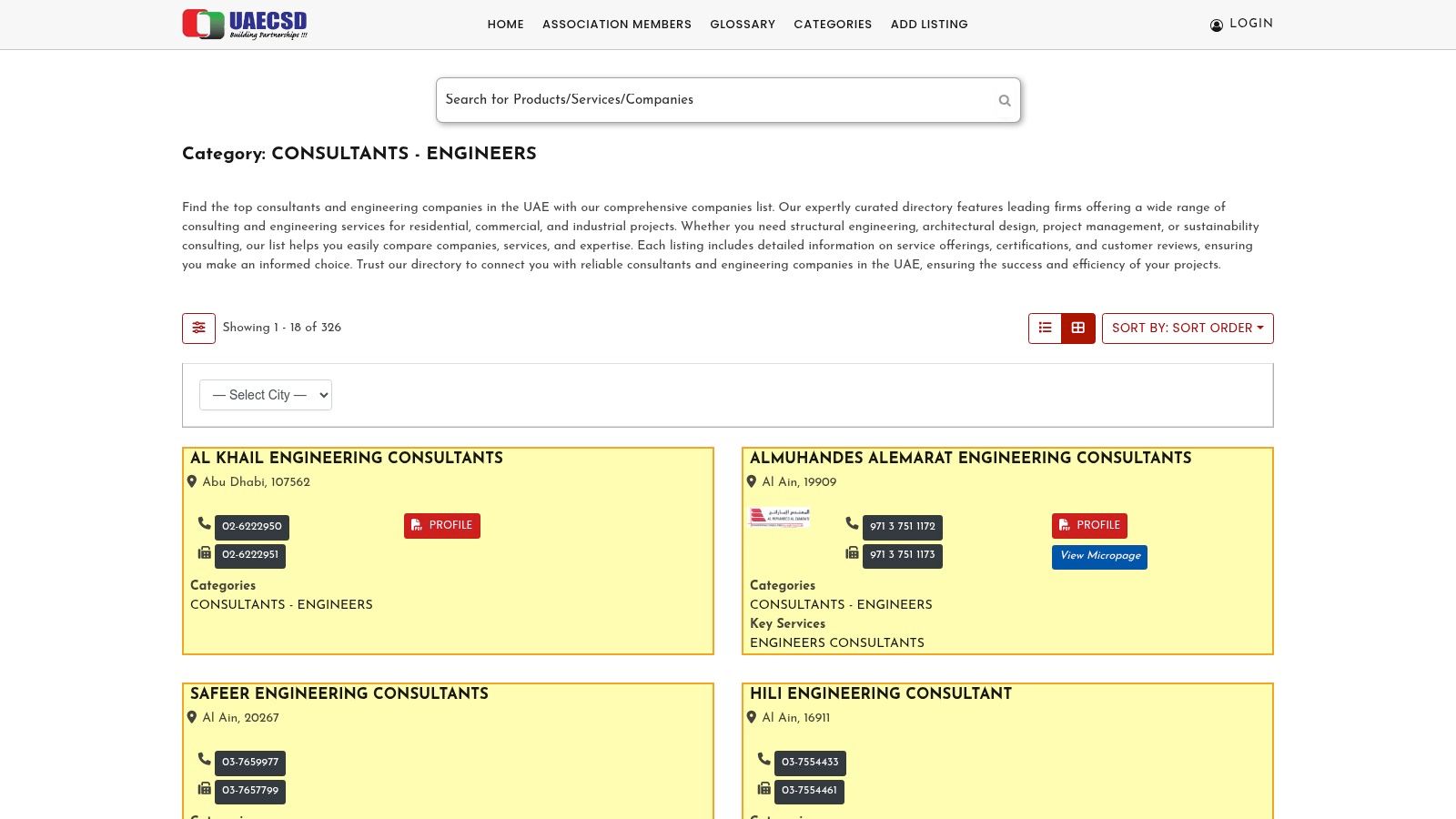Screen dimensions: 1456x819
Task: Open the CATEGORIES menu
Action: click(x=833, y=25)
